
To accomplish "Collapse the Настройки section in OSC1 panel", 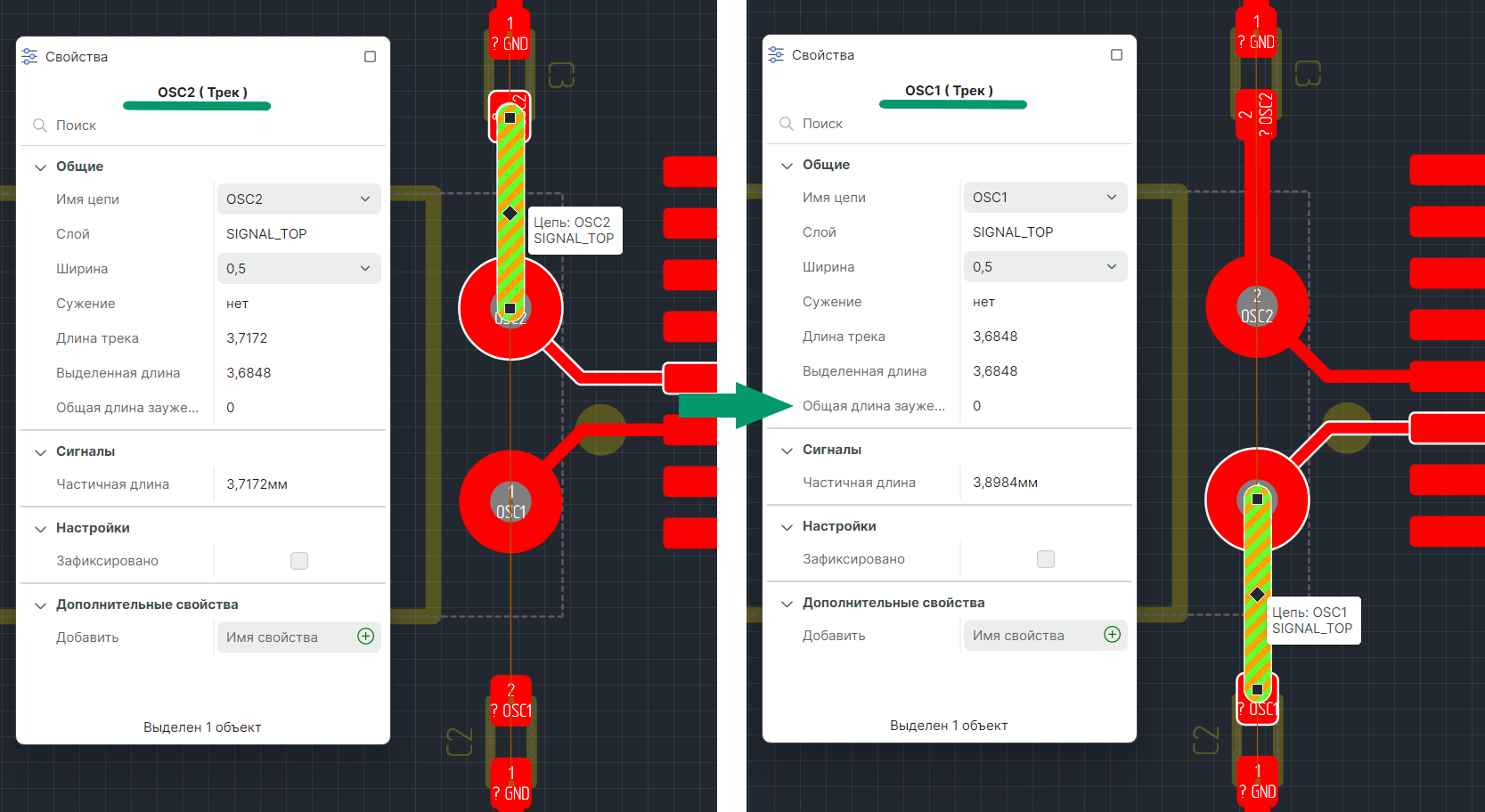I will point(787,526).
